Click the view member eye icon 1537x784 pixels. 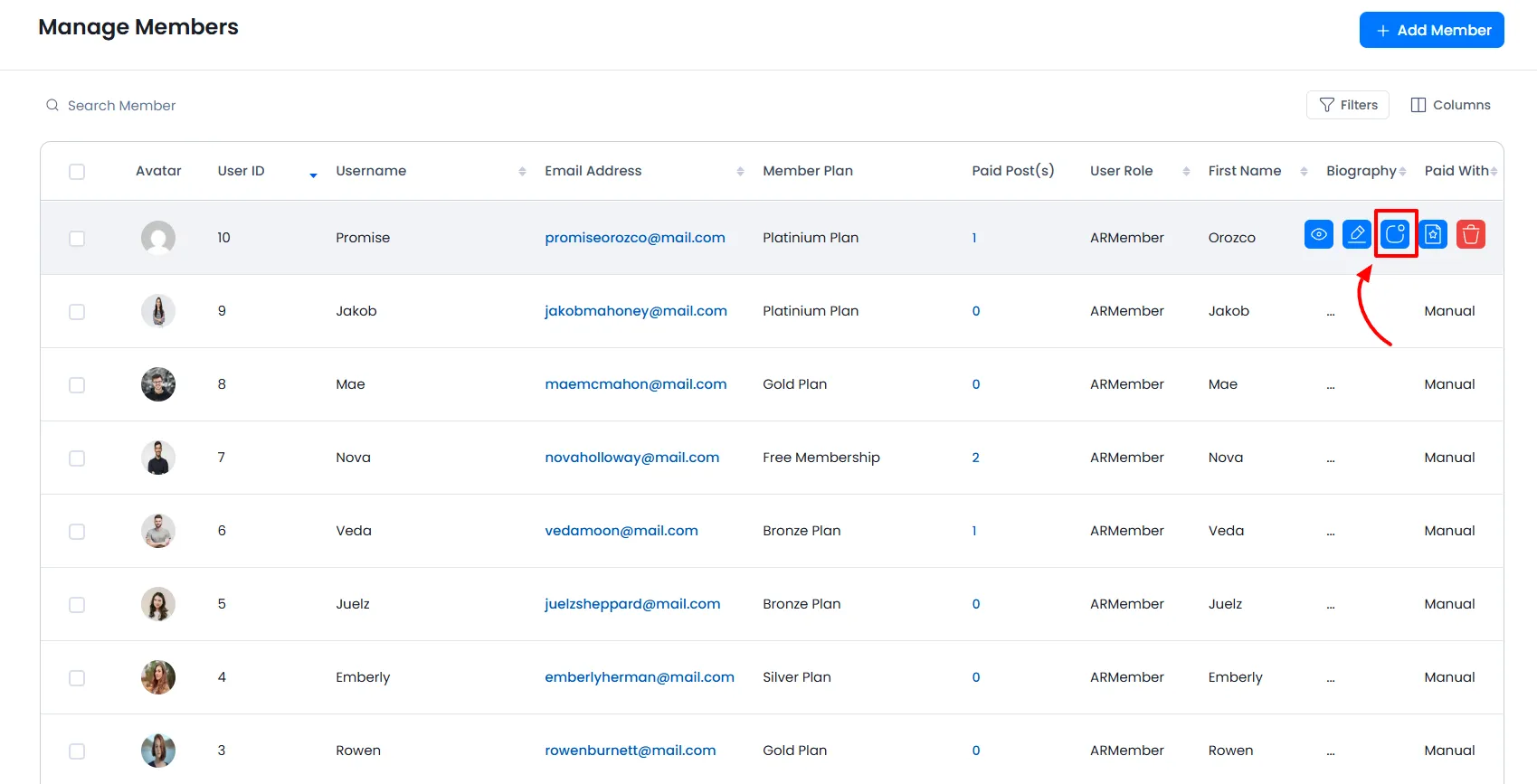click(x=1318, y=235)
